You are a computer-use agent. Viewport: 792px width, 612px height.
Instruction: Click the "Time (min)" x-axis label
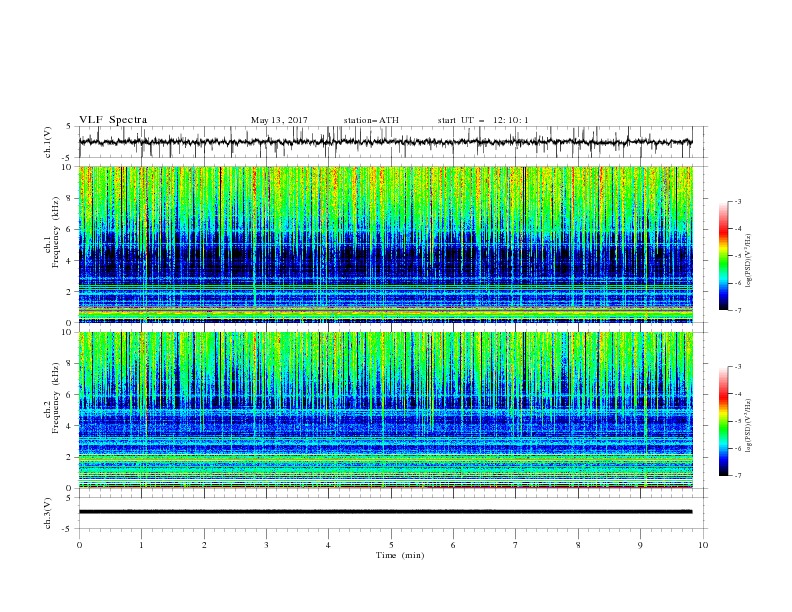click(400, 555)
